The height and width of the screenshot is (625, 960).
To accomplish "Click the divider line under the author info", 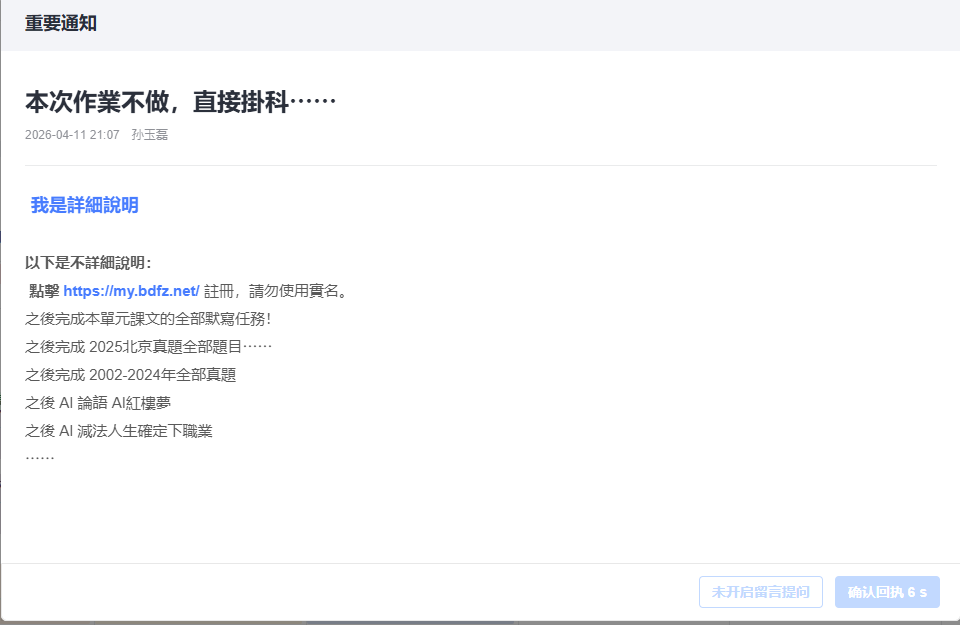I will click(x=480, y=165).
